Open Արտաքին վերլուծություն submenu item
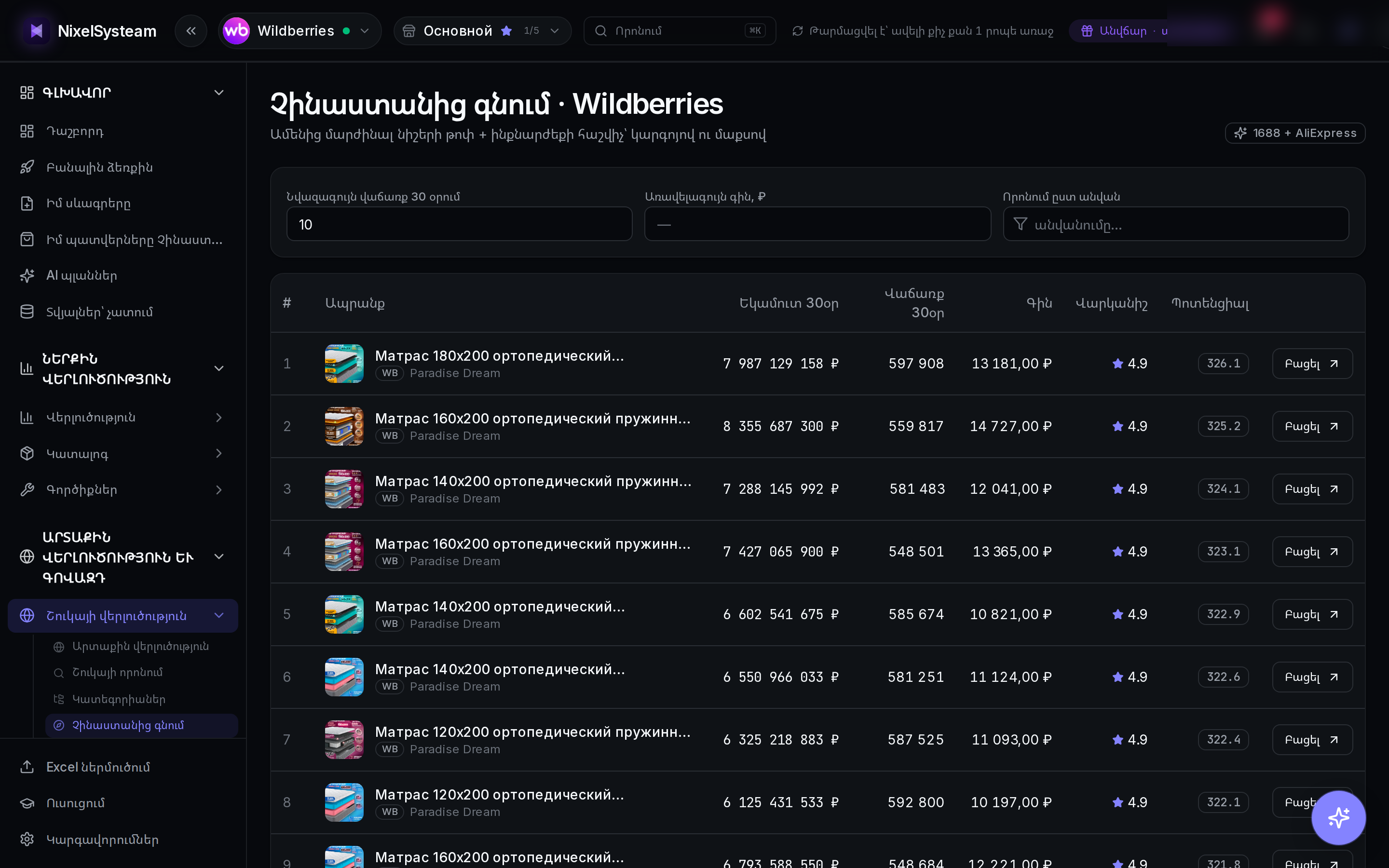This screenshot has height=868, width=1389. (x=141, y=646)
